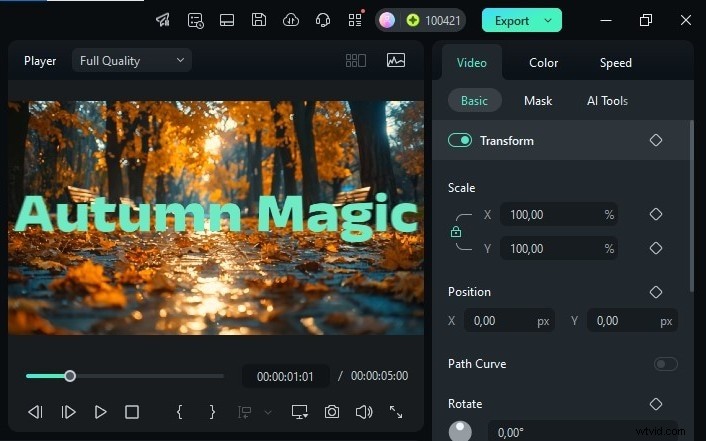Adjust volume with the speaker icon
The width and height of the screenshot is (706, 441).
(x=364, y=412)
